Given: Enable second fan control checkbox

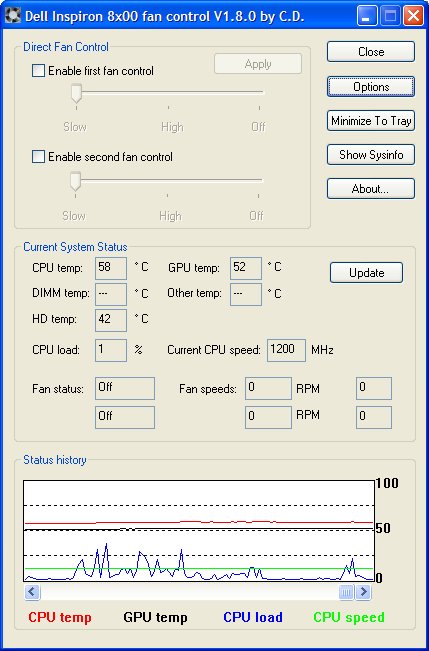Looking at the screenshot, I should coord(38,157).
